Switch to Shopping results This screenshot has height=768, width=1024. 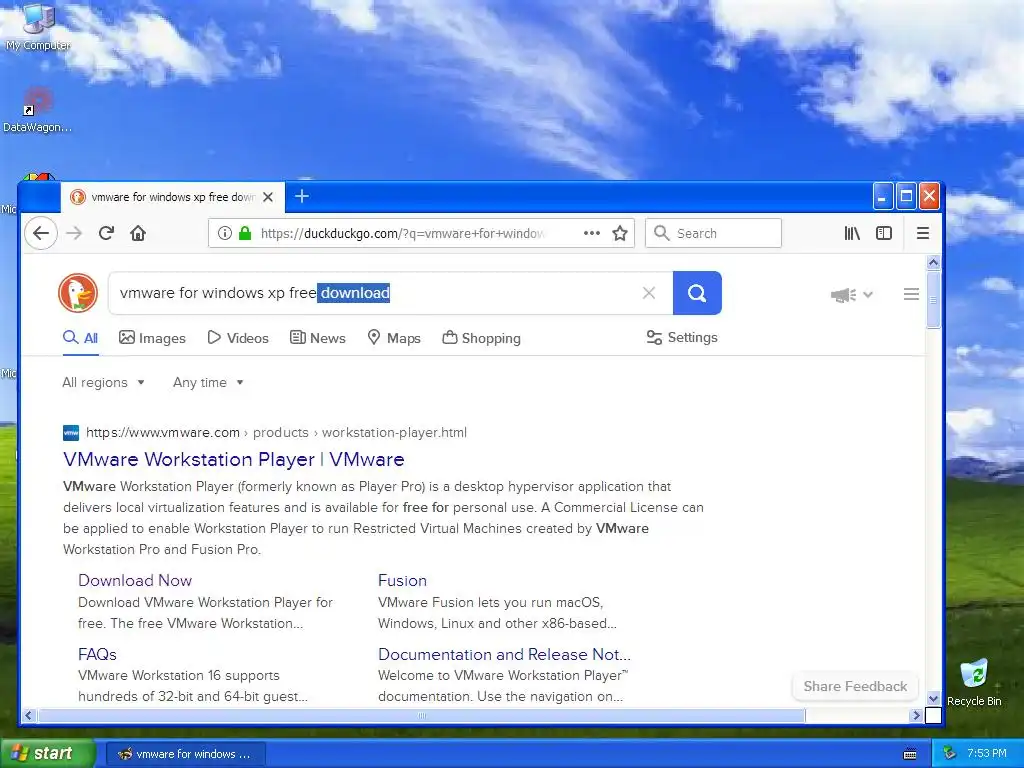481,338
